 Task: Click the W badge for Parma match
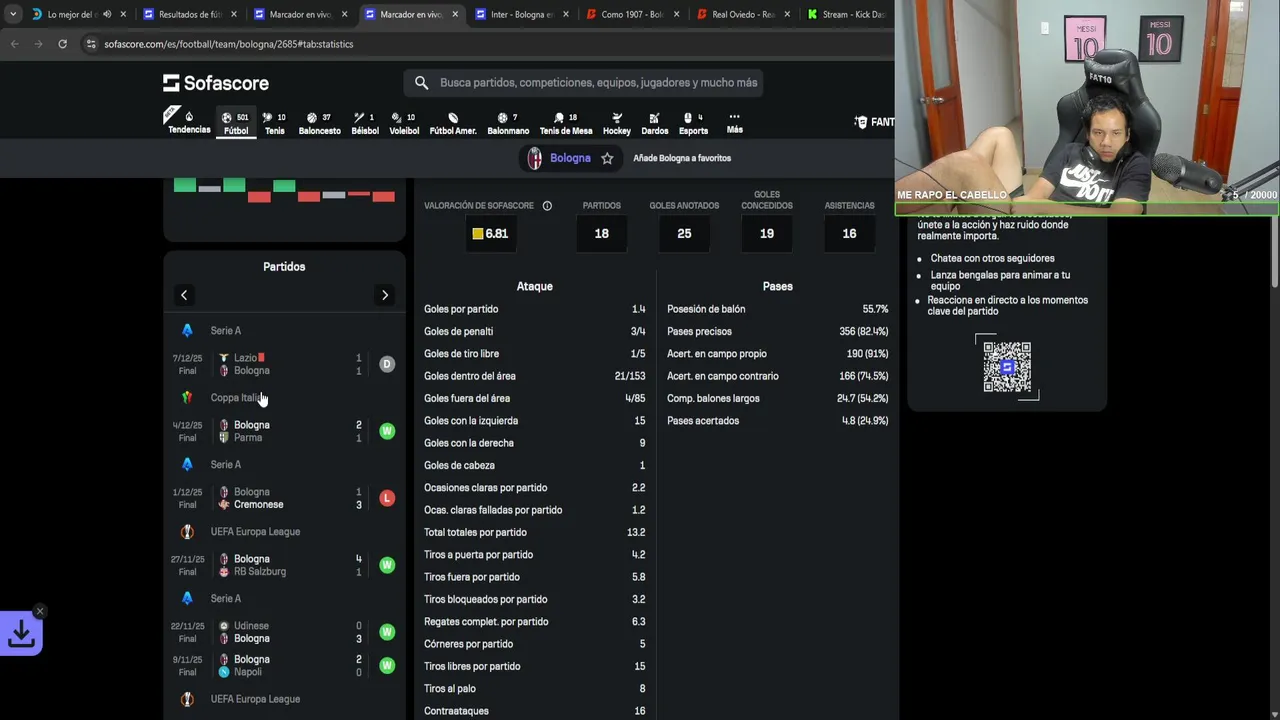387,431
